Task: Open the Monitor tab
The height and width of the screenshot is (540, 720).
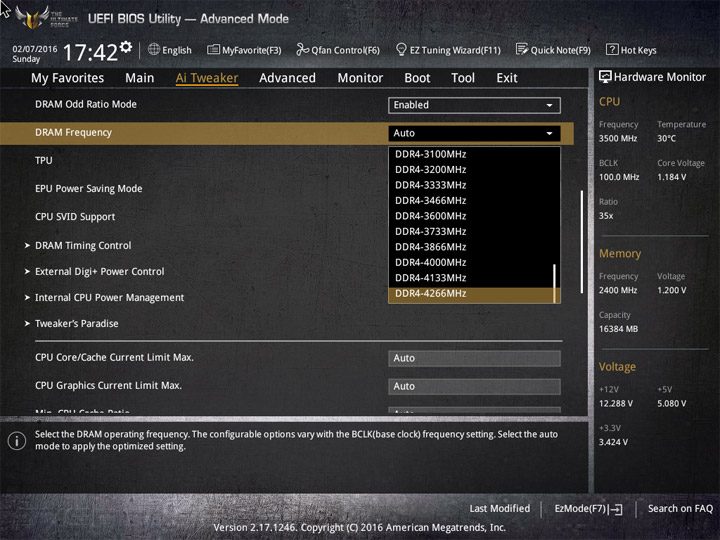Action: point(360,78)
